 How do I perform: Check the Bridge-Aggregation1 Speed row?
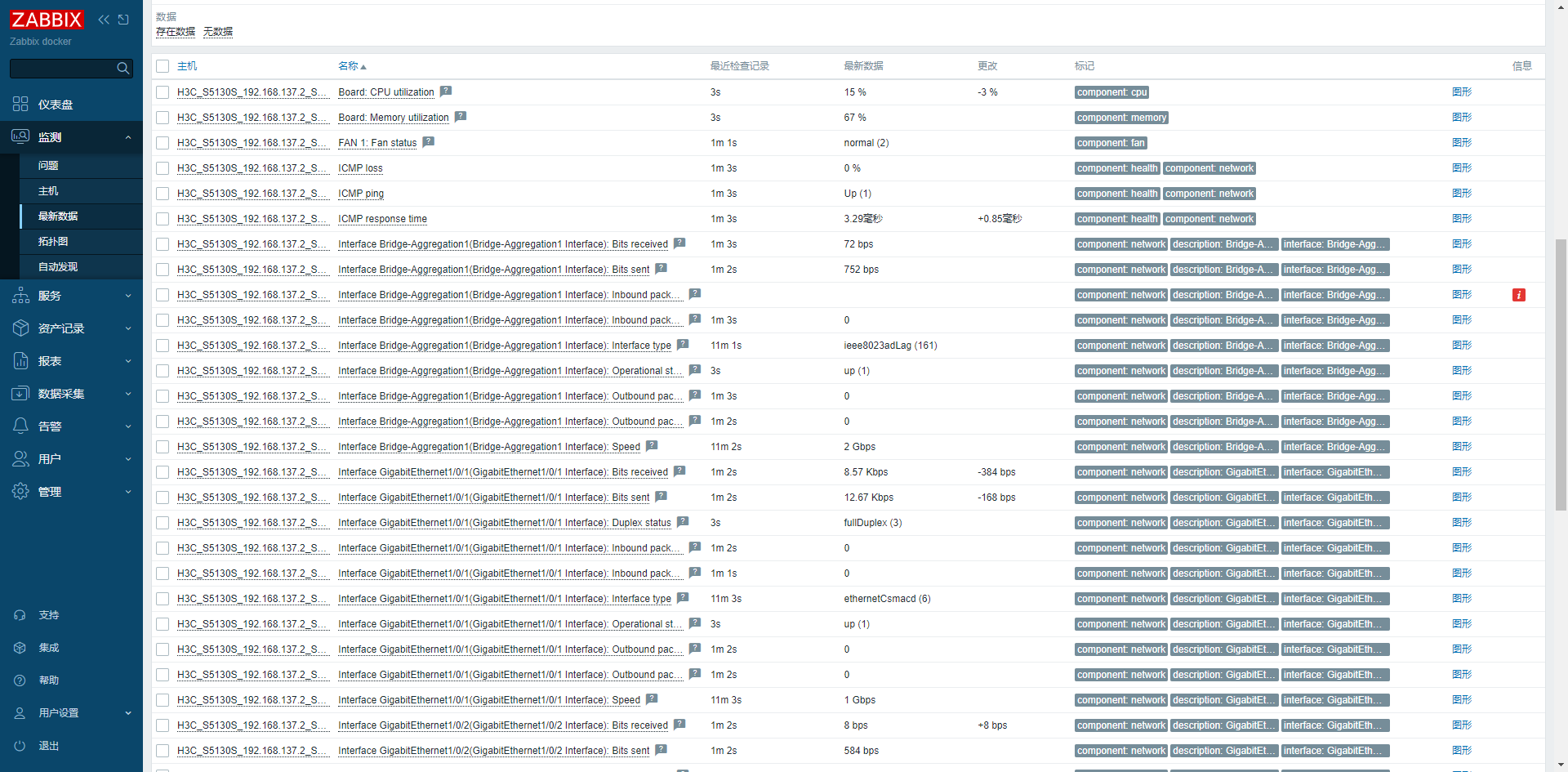(x=163, y=447)
